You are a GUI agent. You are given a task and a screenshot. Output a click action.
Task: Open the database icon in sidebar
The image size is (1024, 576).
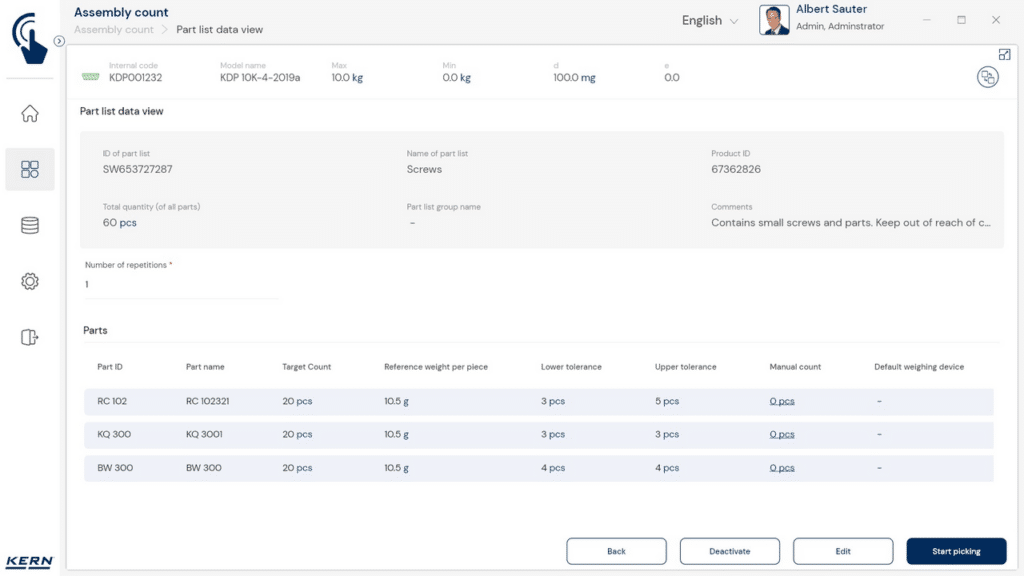(x=30, y=226)
